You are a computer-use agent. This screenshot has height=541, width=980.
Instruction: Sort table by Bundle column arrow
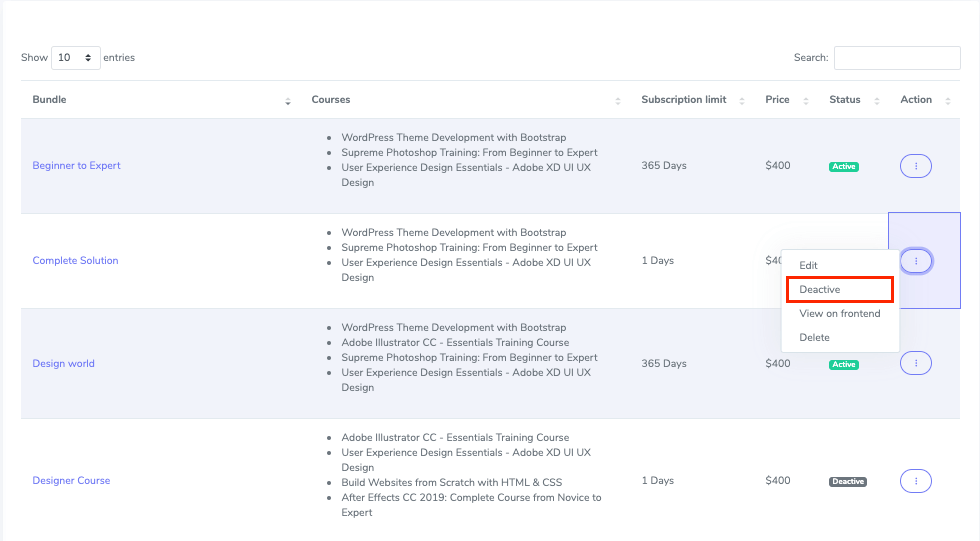288,101
